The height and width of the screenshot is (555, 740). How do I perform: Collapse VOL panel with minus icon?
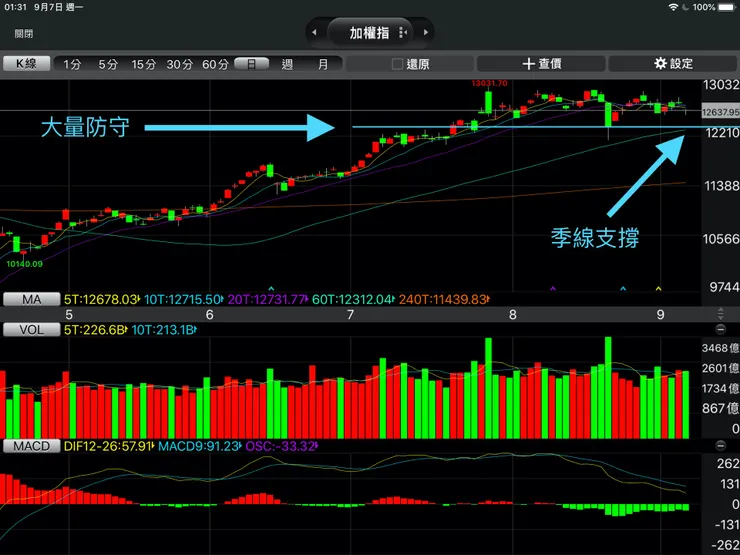tap(721, 329)
